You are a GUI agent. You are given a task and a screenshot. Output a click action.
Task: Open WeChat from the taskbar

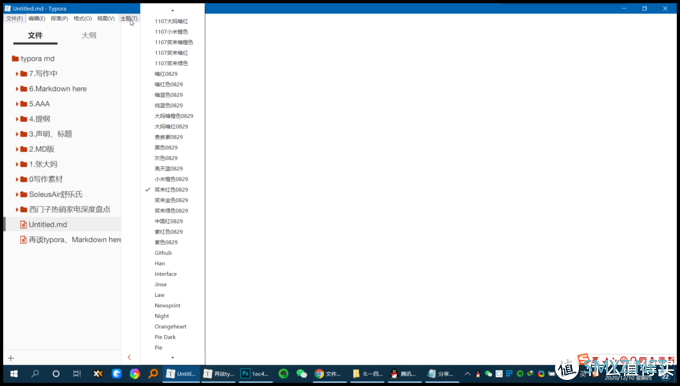pos(301,373)
